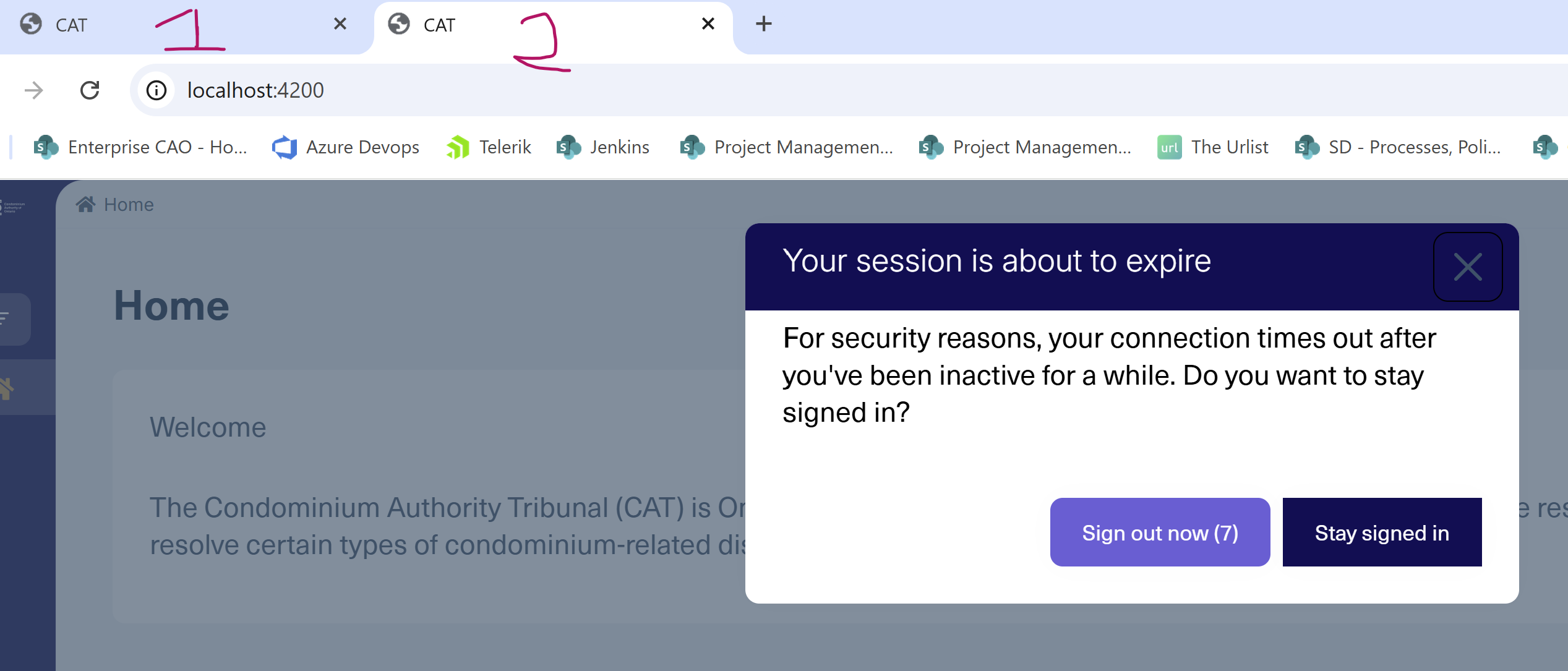Click Sign out now button
The height and width of the screenshot is (671, 1568).
[1160, 532]
